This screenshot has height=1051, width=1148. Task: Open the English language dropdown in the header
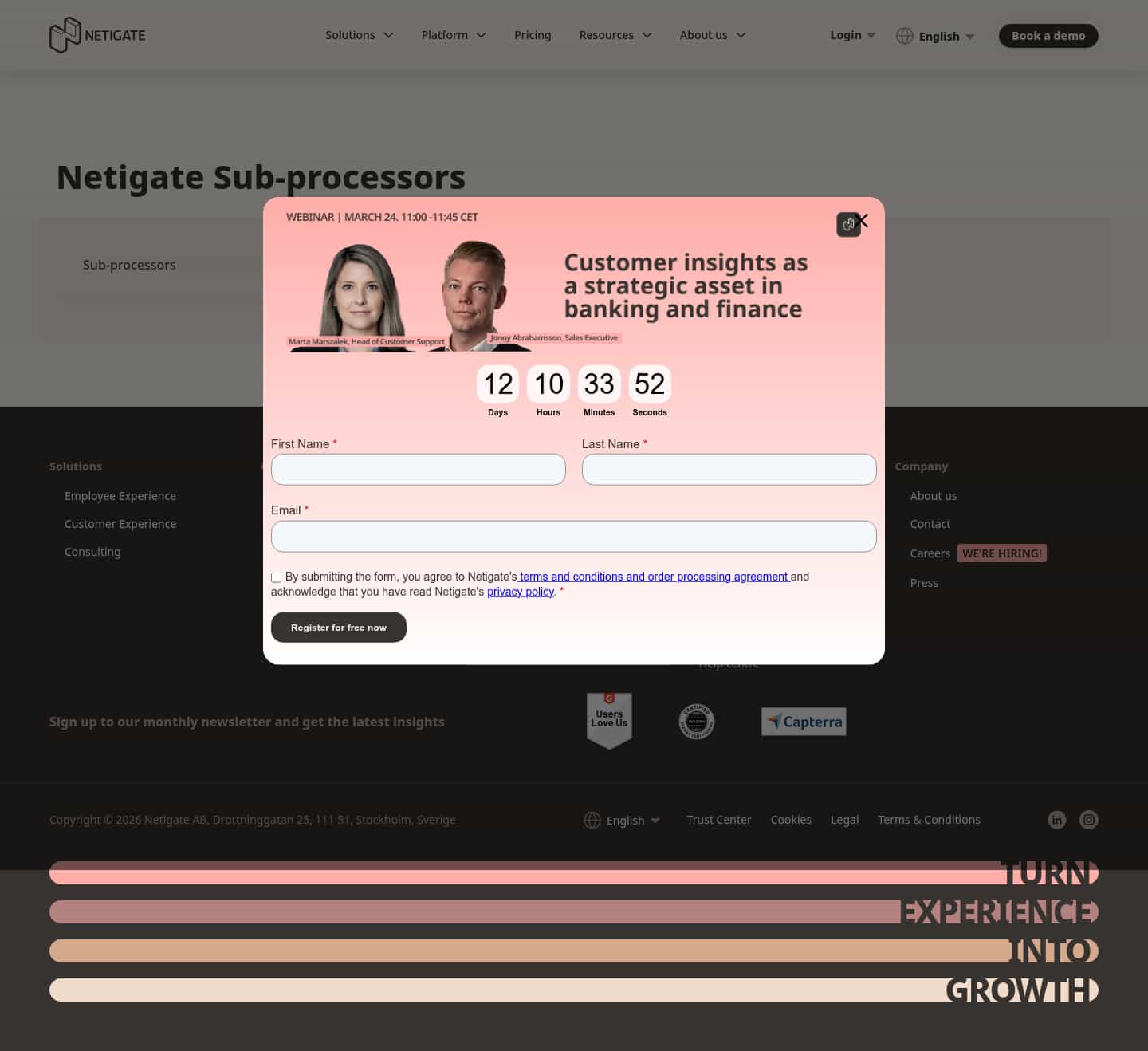[x=939, y=36]
